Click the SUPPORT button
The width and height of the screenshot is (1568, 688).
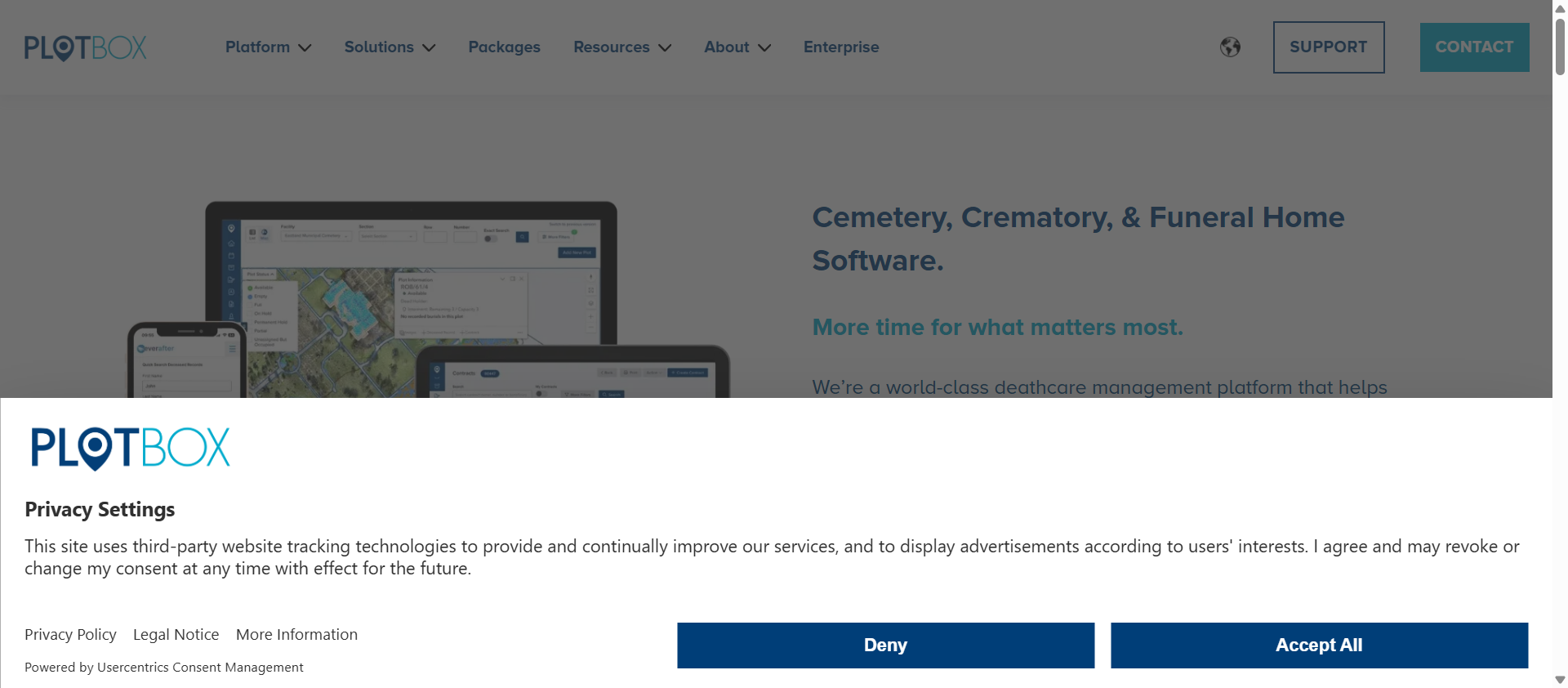click(x=1329, y=47)
